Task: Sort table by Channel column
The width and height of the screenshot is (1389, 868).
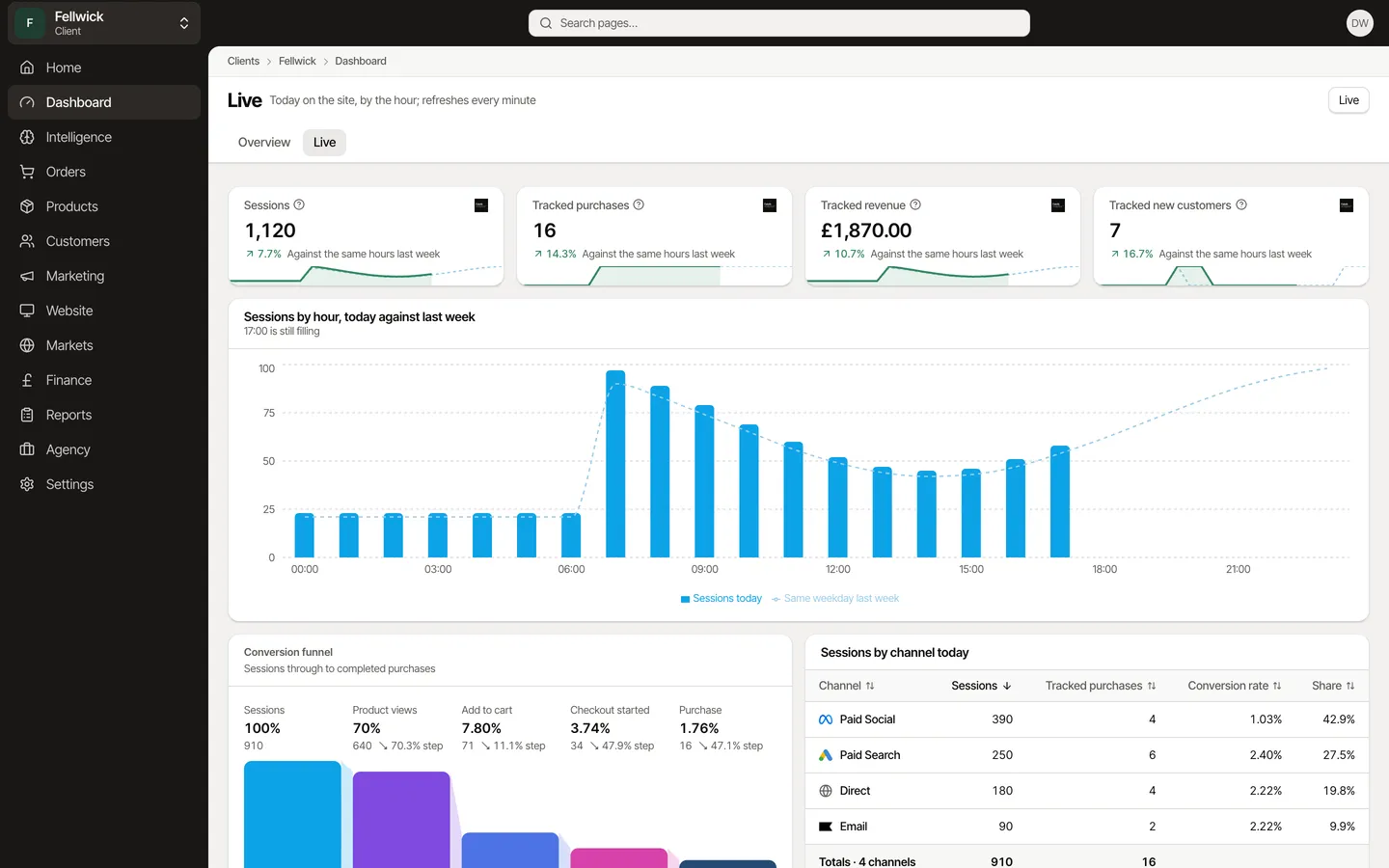Action: pyautogui.click(x=846, y=686)
